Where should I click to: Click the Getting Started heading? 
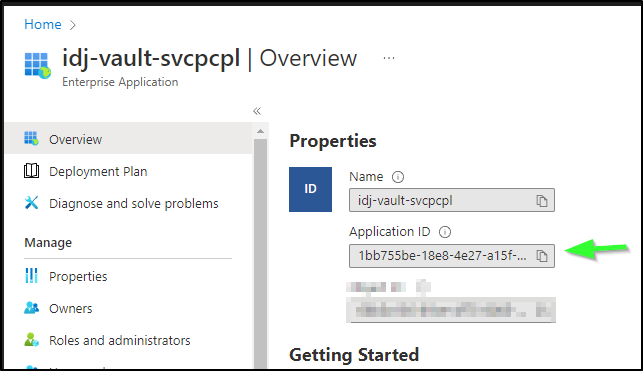[354, 355]
